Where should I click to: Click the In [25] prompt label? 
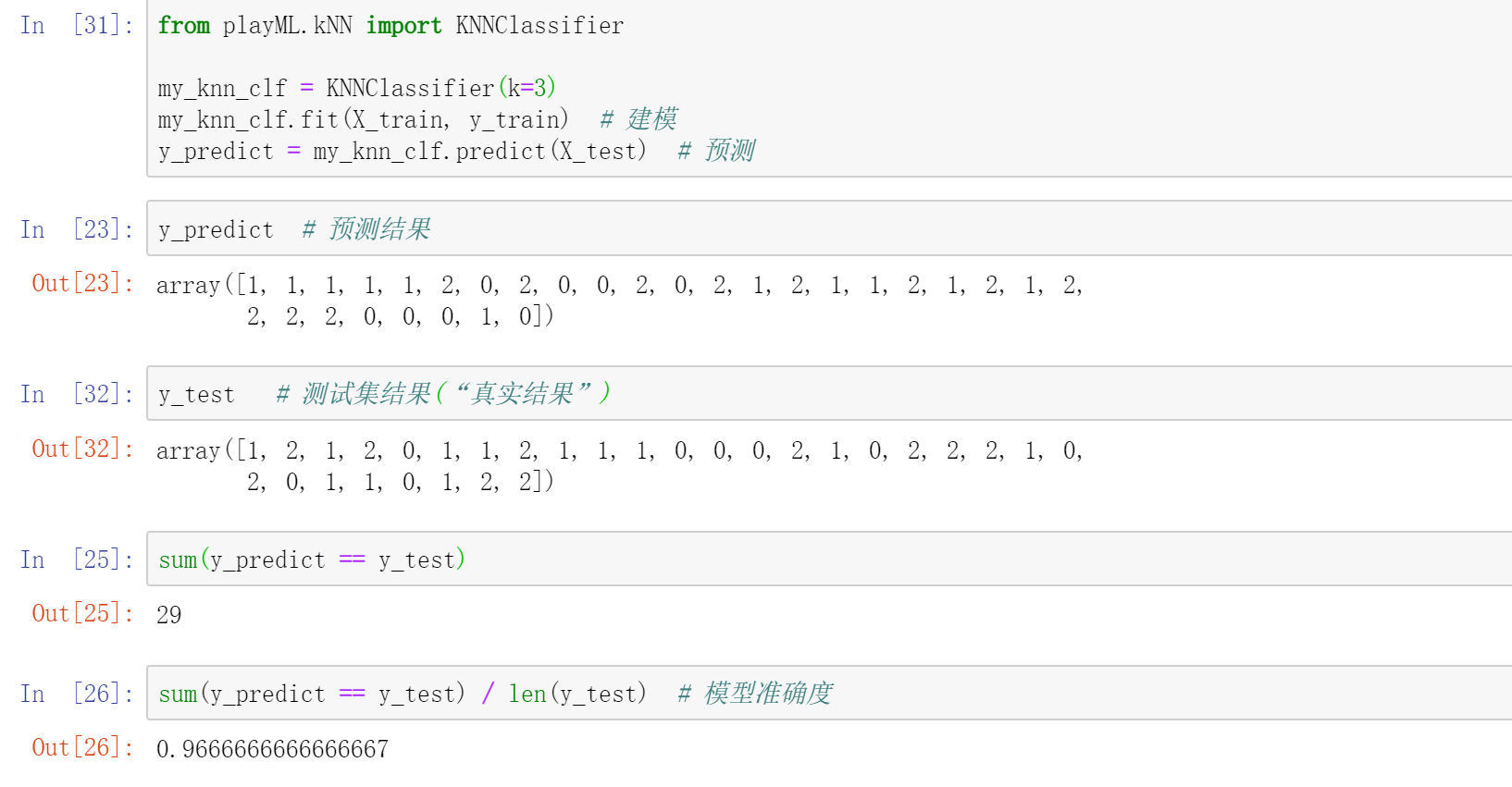pyautogui.click(x=77, y=560)
